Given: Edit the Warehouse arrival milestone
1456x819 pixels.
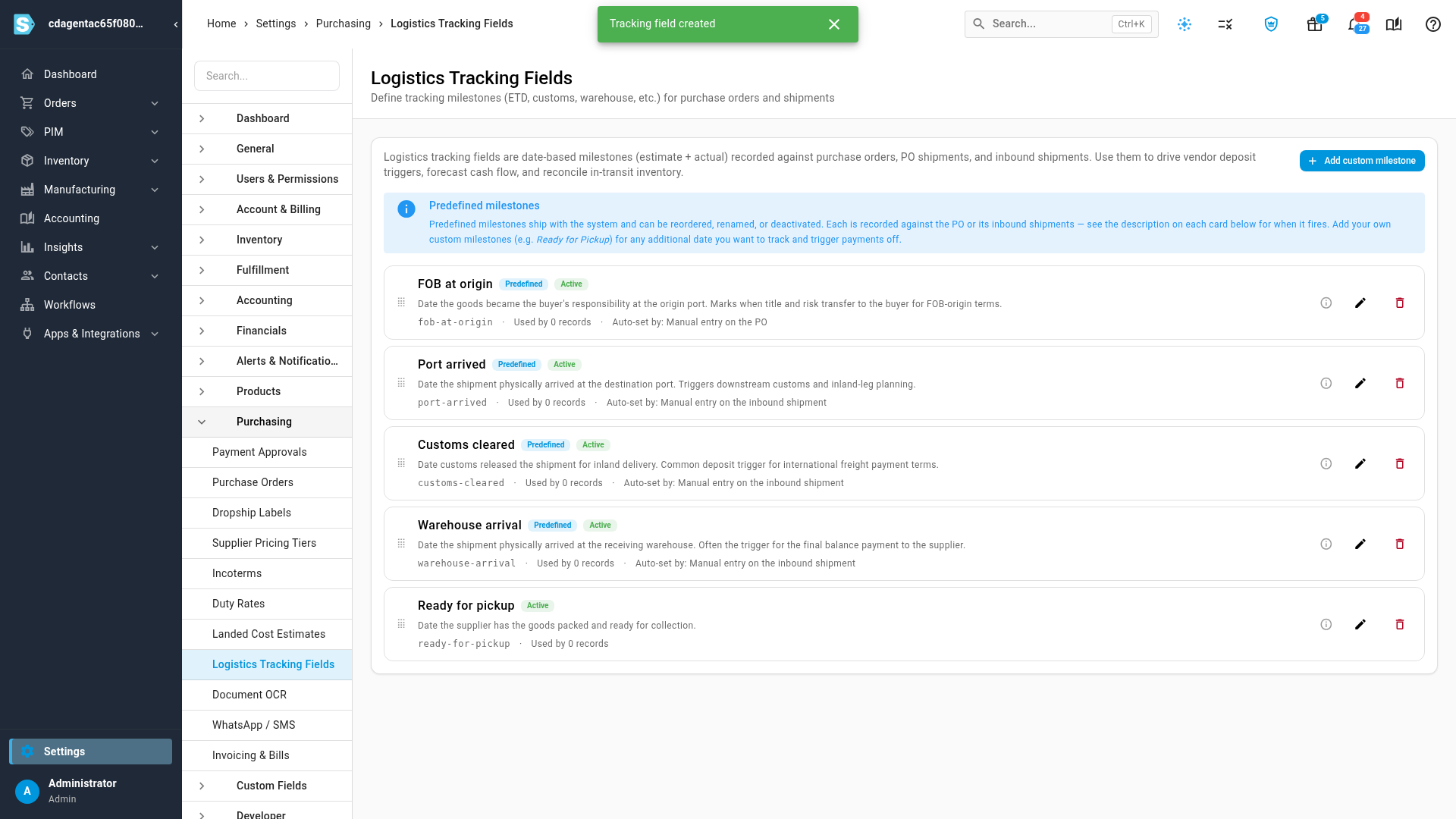Looking at the screenshot, I should pyautogui.click(x=1360, y=544).
